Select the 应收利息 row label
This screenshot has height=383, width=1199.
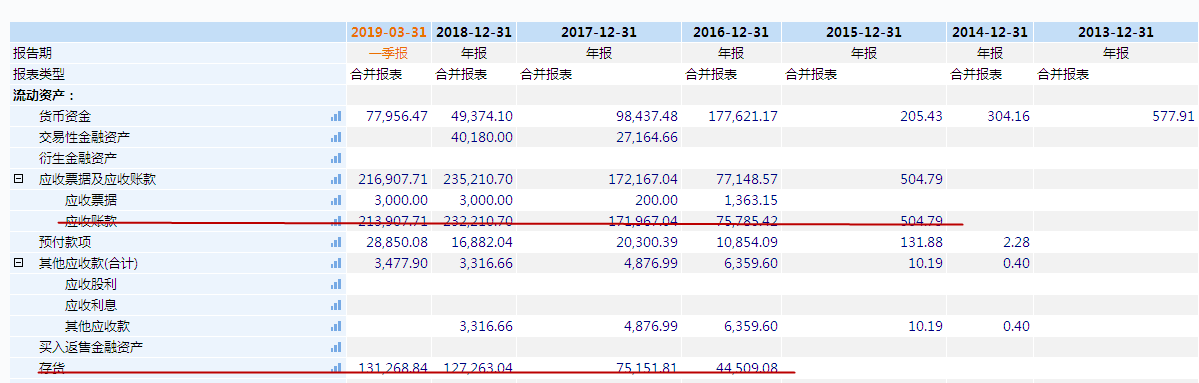(91, 305)
